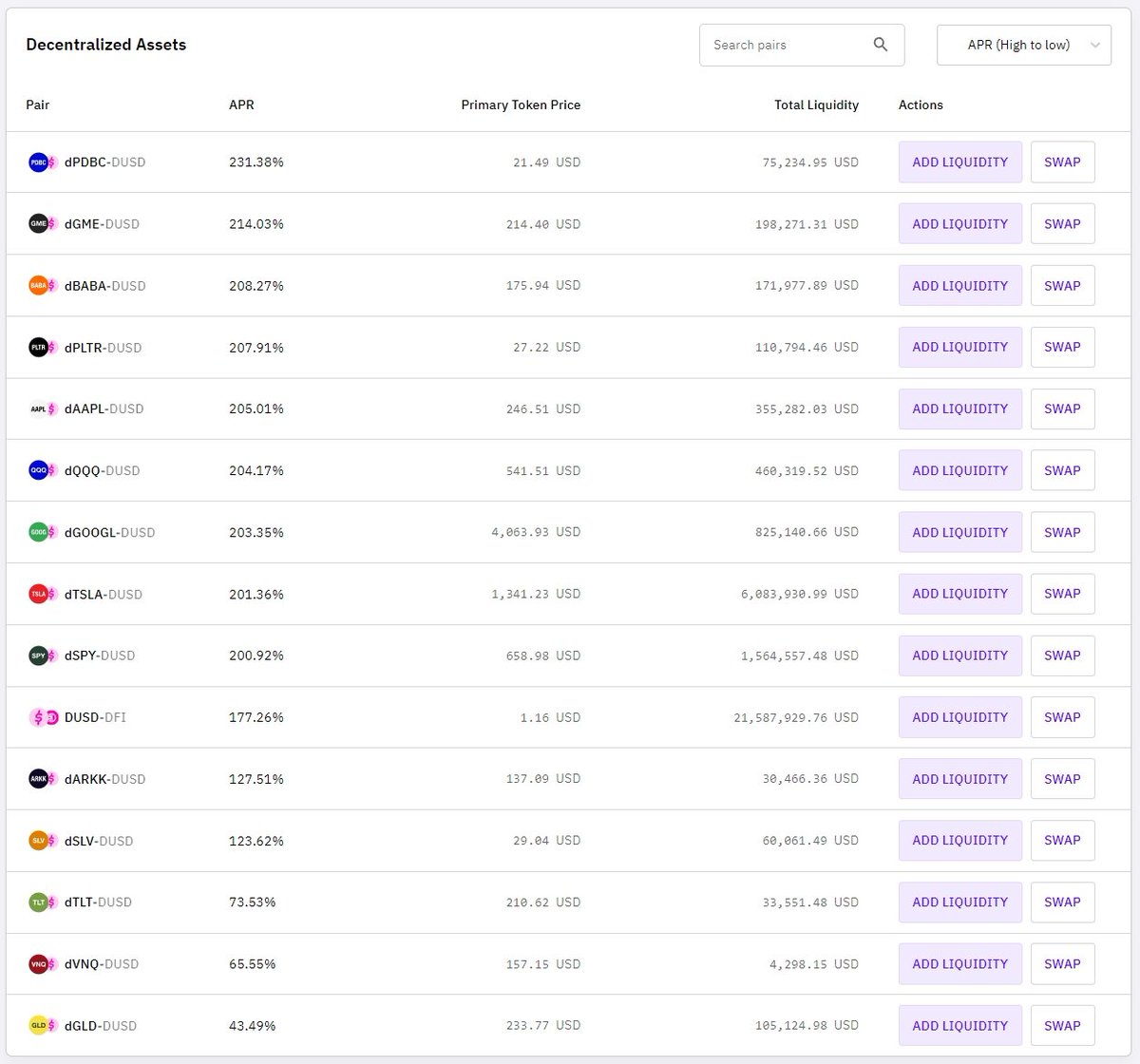Add liquidity to dSPY-DUSD pair
The image size is (1140, 1064).
[x=960, y=655]
